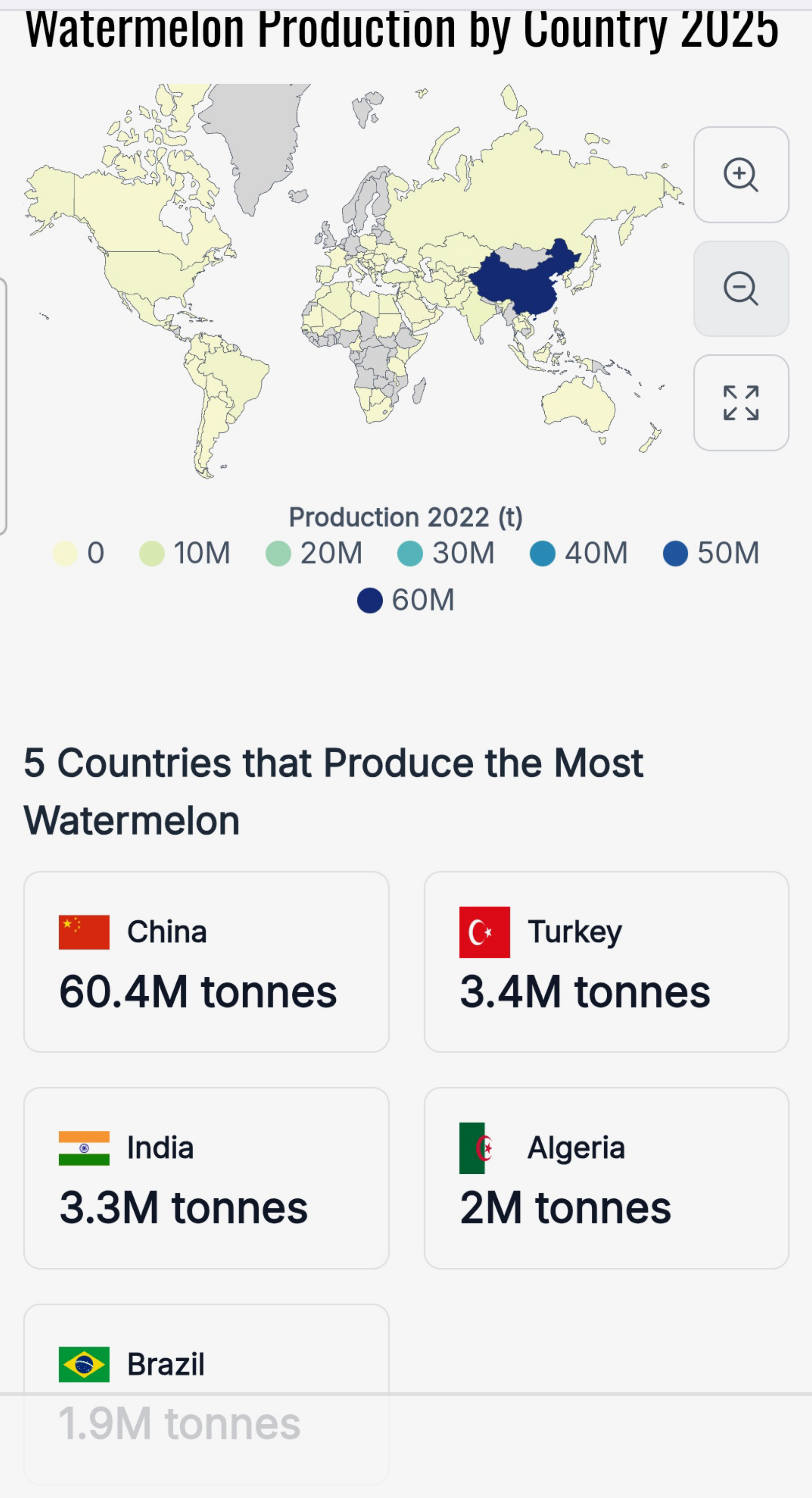Click the Brazil flag icon

tap(84, 1364)
